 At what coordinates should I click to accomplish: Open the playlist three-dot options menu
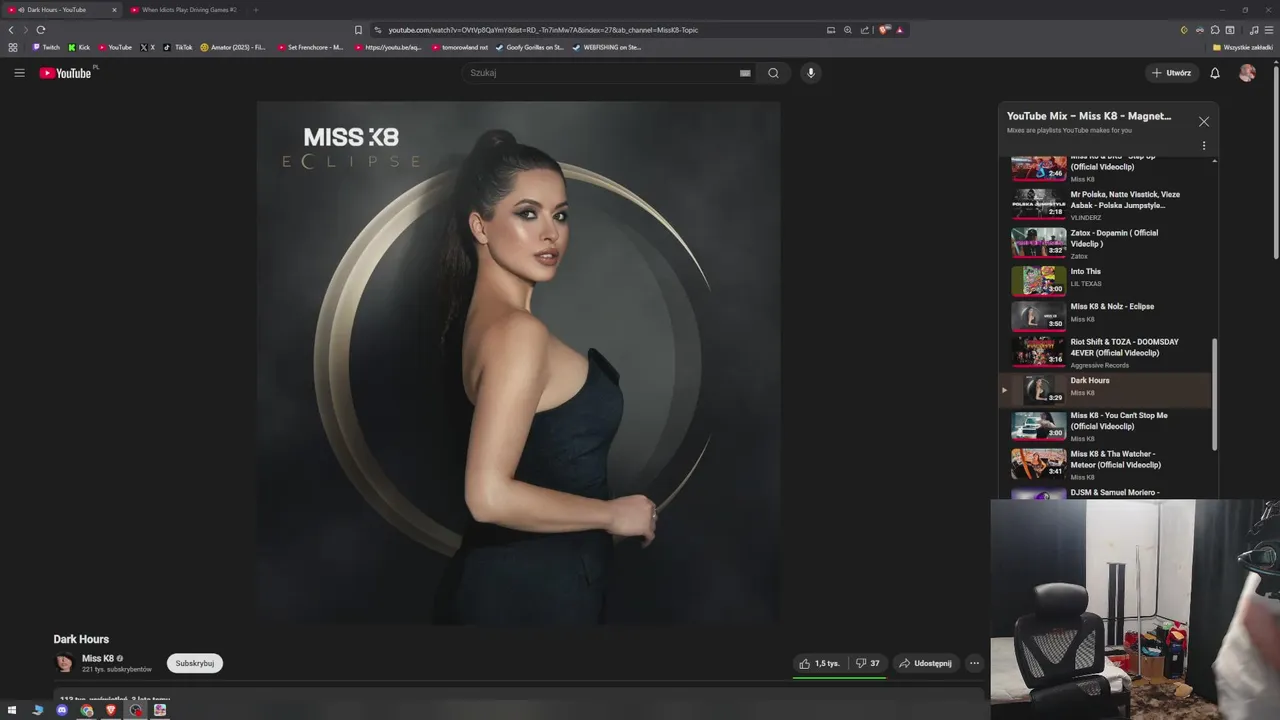[x=1204, y=146]
